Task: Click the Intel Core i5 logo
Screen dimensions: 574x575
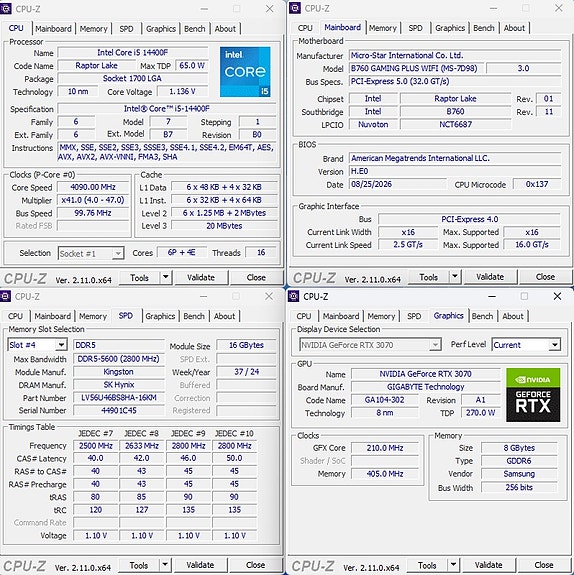Action: pos(245,72)
